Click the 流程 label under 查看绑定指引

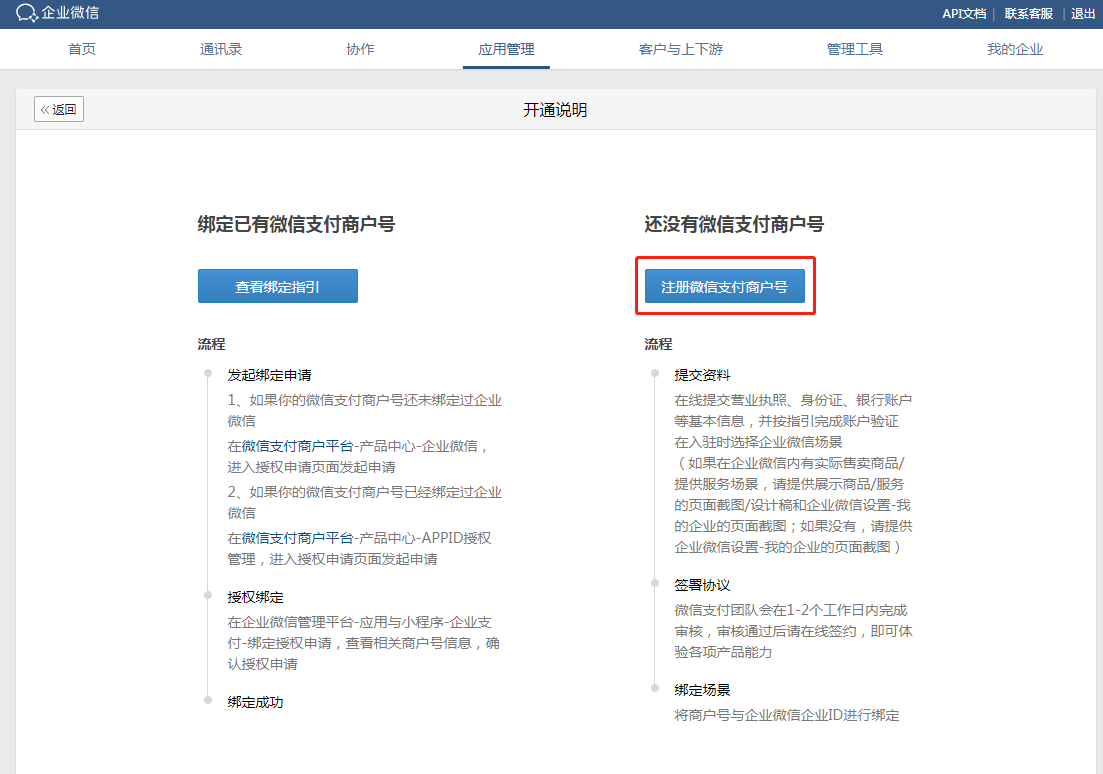click(211, 344)
